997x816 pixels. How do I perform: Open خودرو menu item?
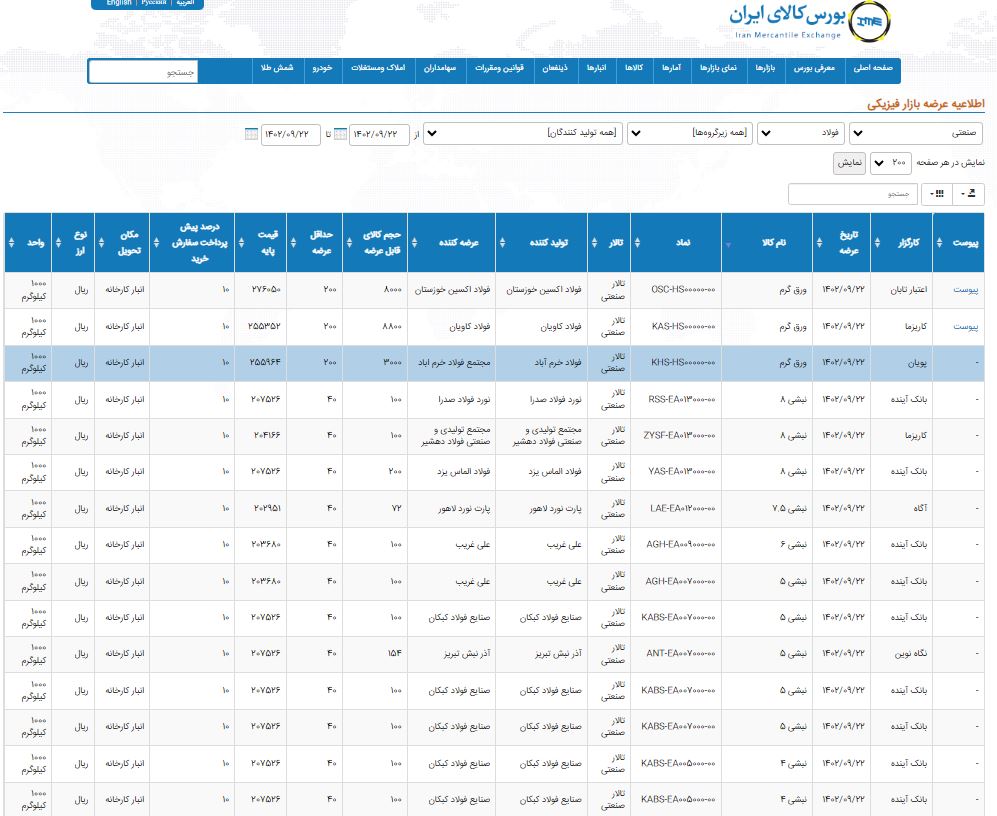point(322,68)
